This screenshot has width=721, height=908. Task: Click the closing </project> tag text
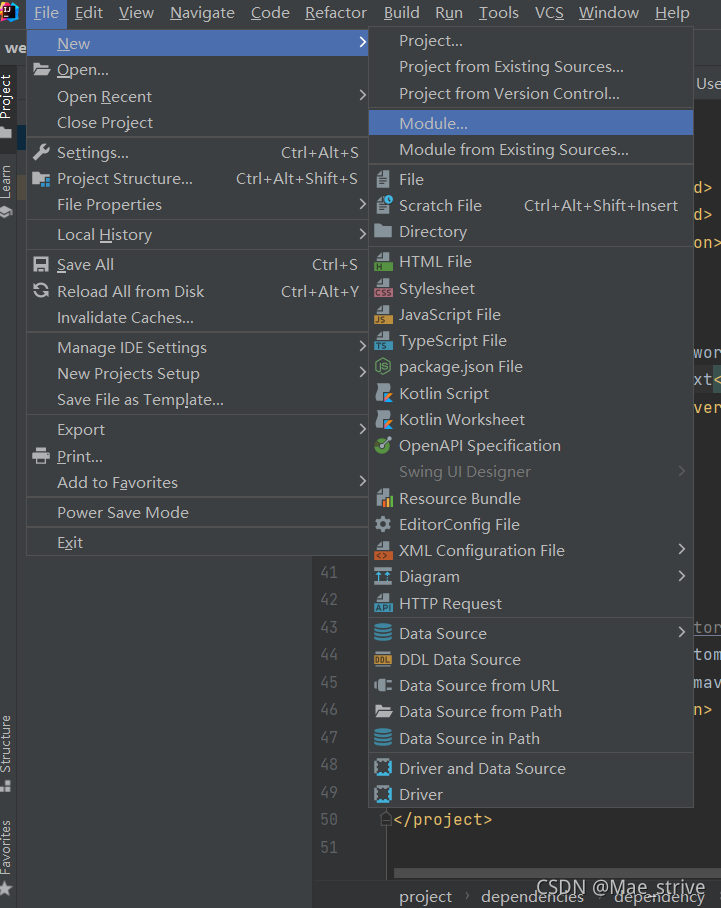443,819
